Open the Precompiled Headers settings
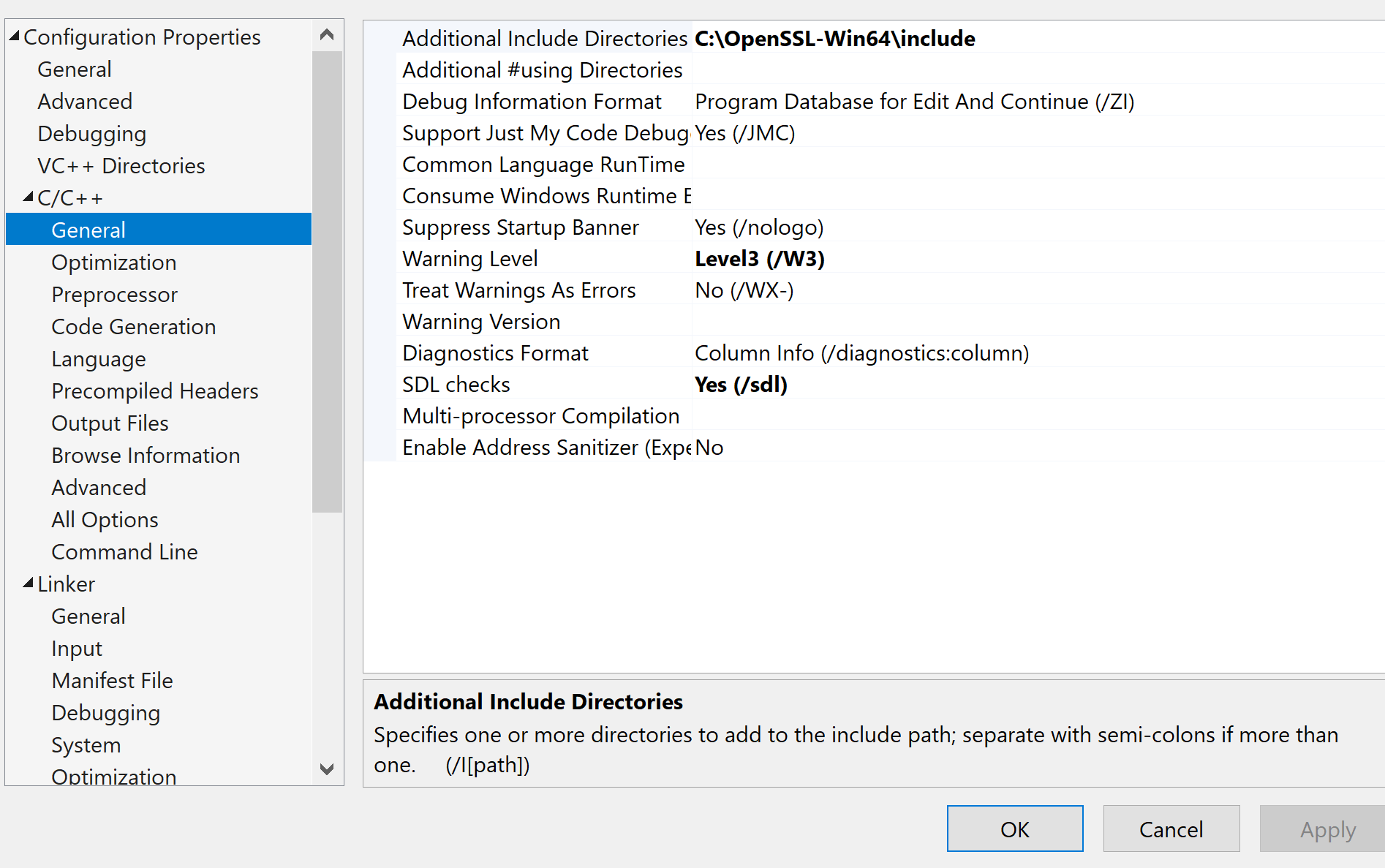 point(154,390)
